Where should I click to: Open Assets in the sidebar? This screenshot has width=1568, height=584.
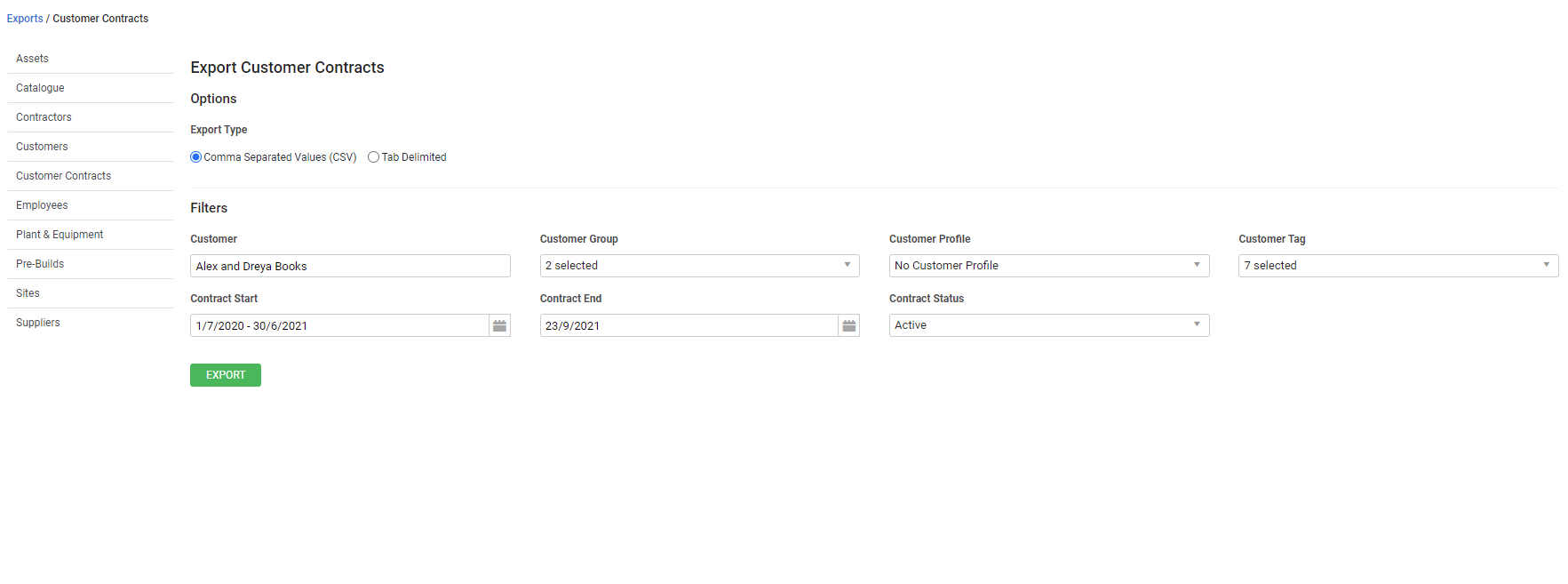90,59
